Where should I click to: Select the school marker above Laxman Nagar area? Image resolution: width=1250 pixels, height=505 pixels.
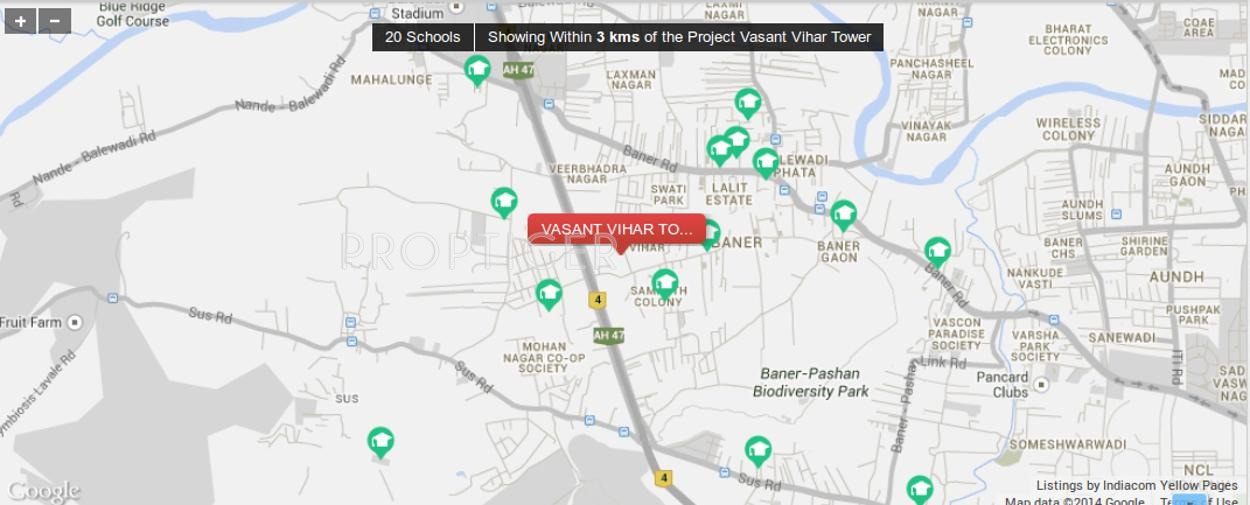[748, 103]
